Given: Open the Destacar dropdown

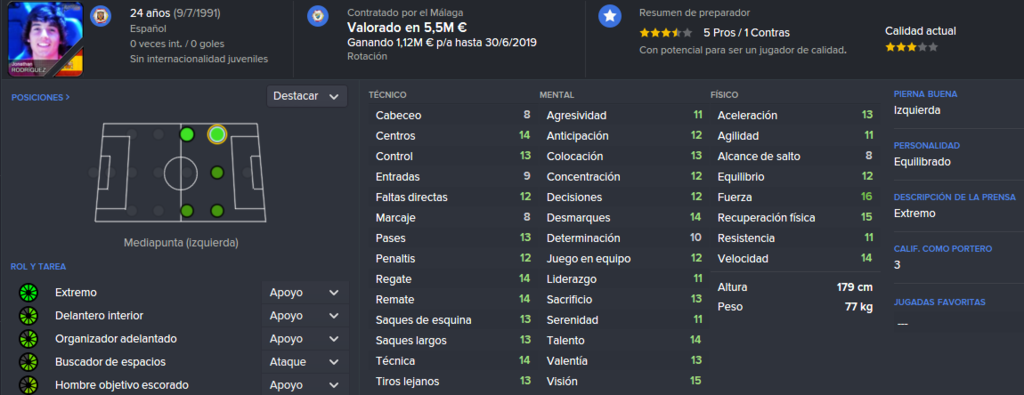Looking at the screenshot, I should click(x=306, y=96).
